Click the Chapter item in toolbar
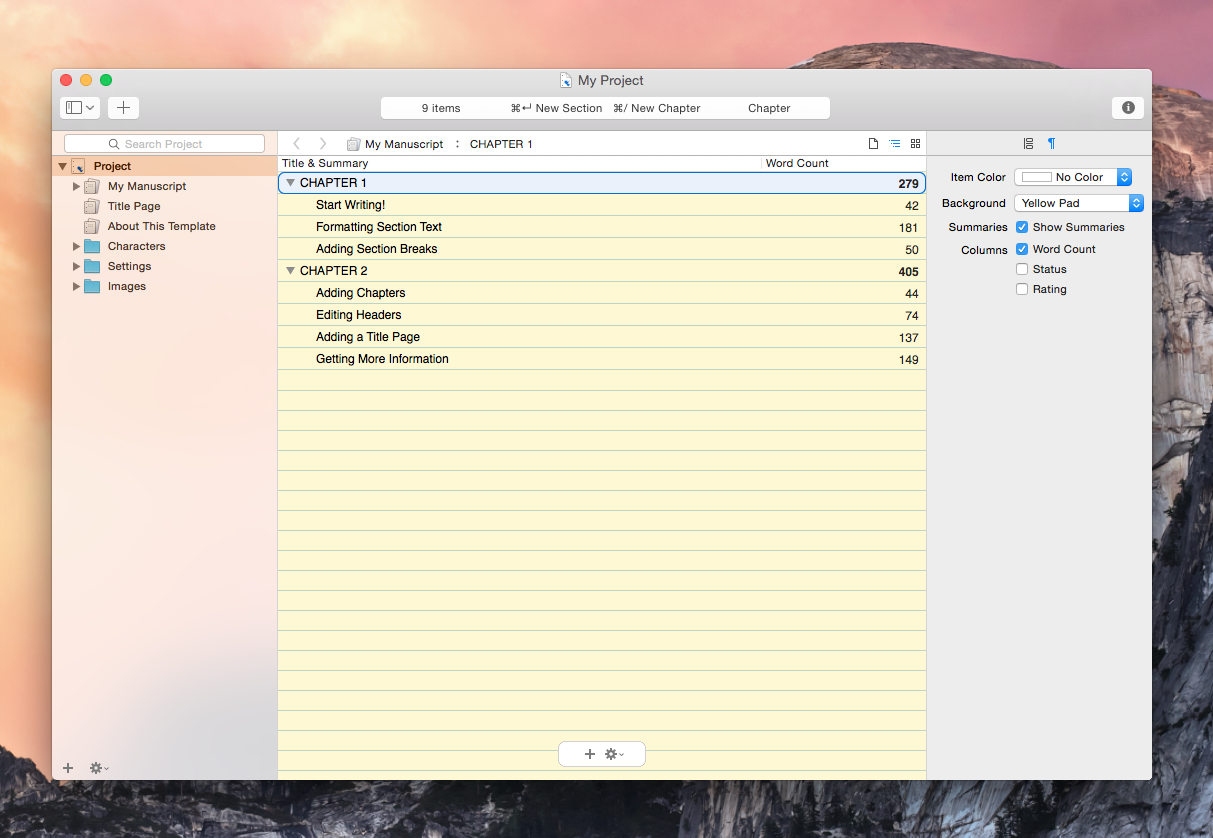Screen dimensions: 1213x838 point(769,108)
